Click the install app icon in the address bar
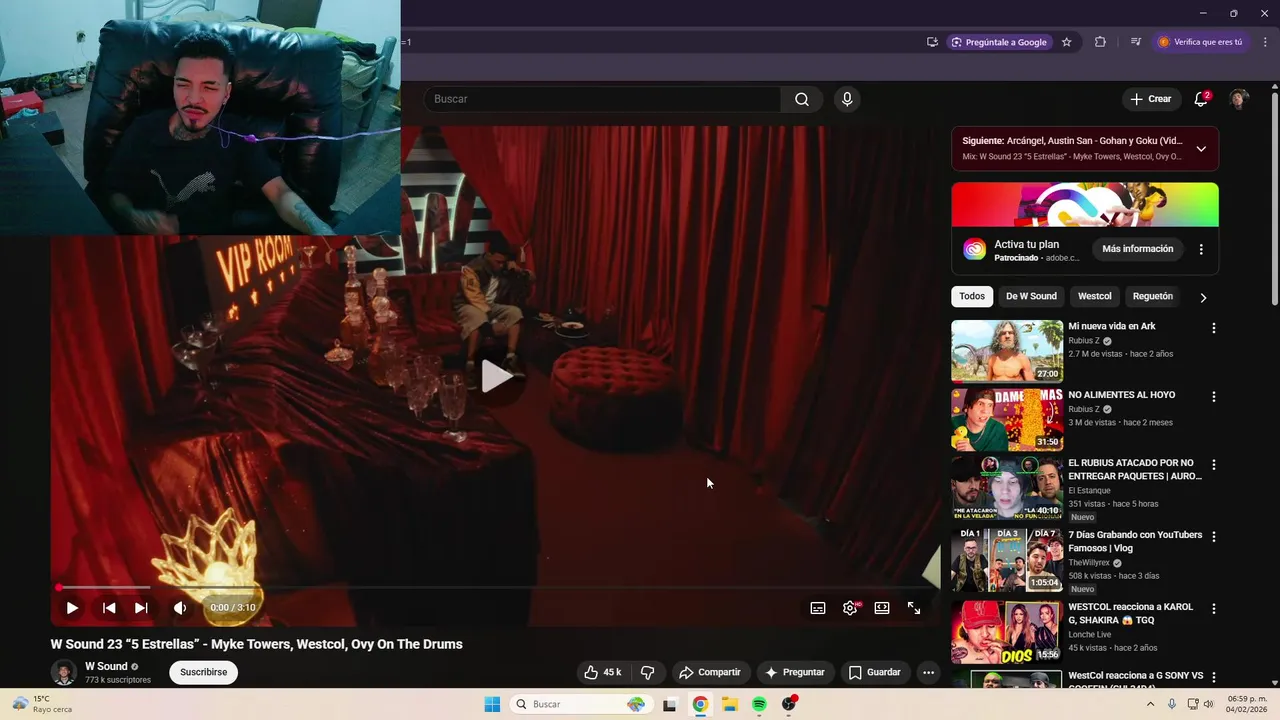This screenshot has width=1280, height=720. [x=932, y=42]
